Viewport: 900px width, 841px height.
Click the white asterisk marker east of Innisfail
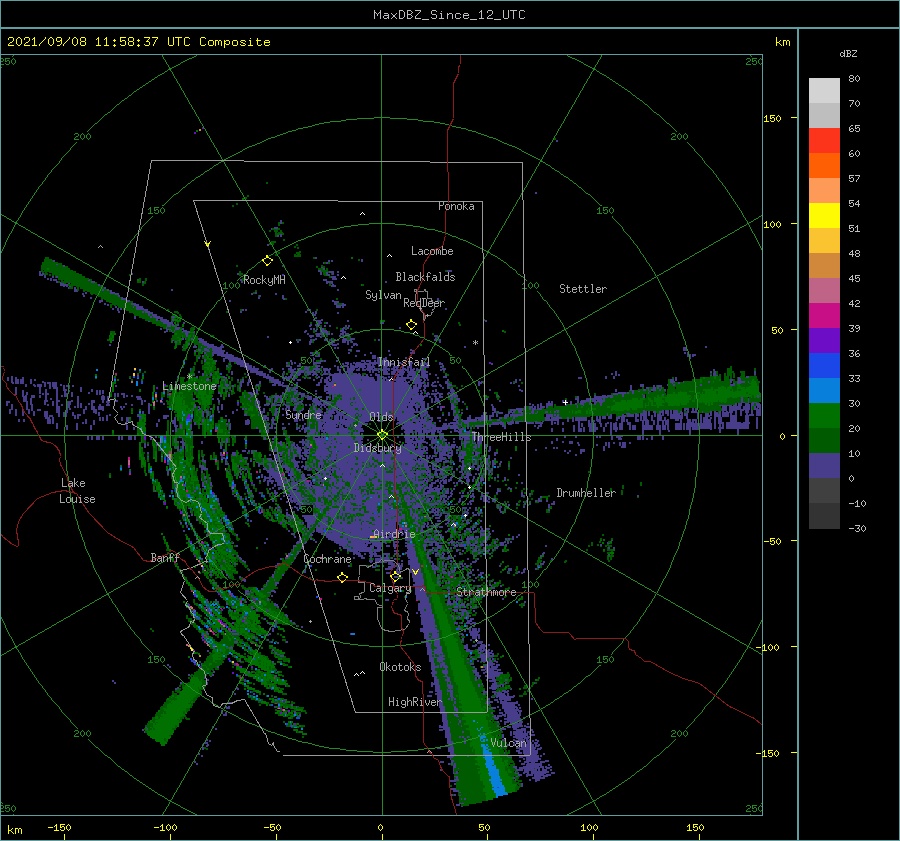475,343
